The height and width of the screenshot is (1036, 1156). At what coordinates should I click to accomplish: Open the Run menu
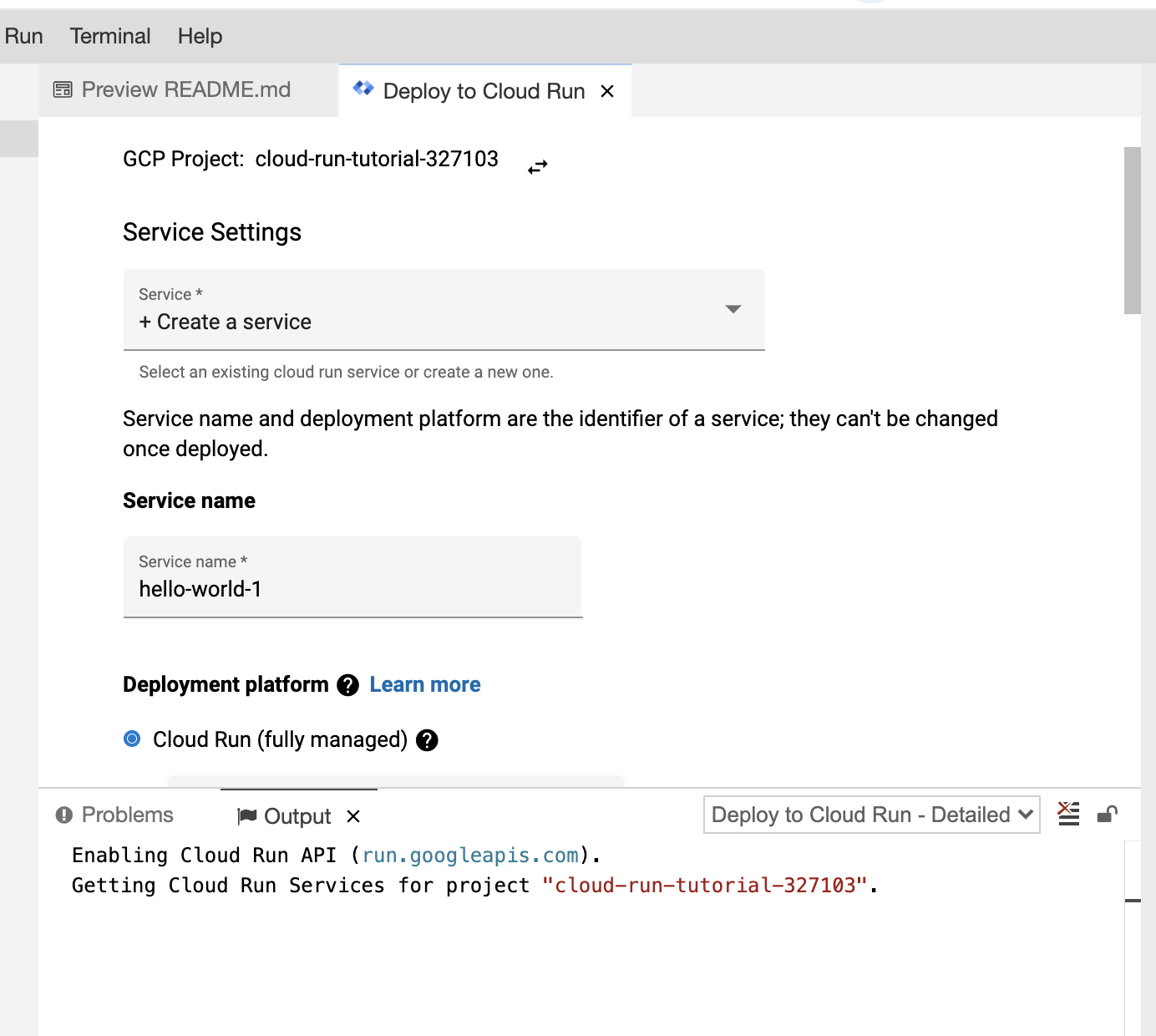[x=23, y=36]
